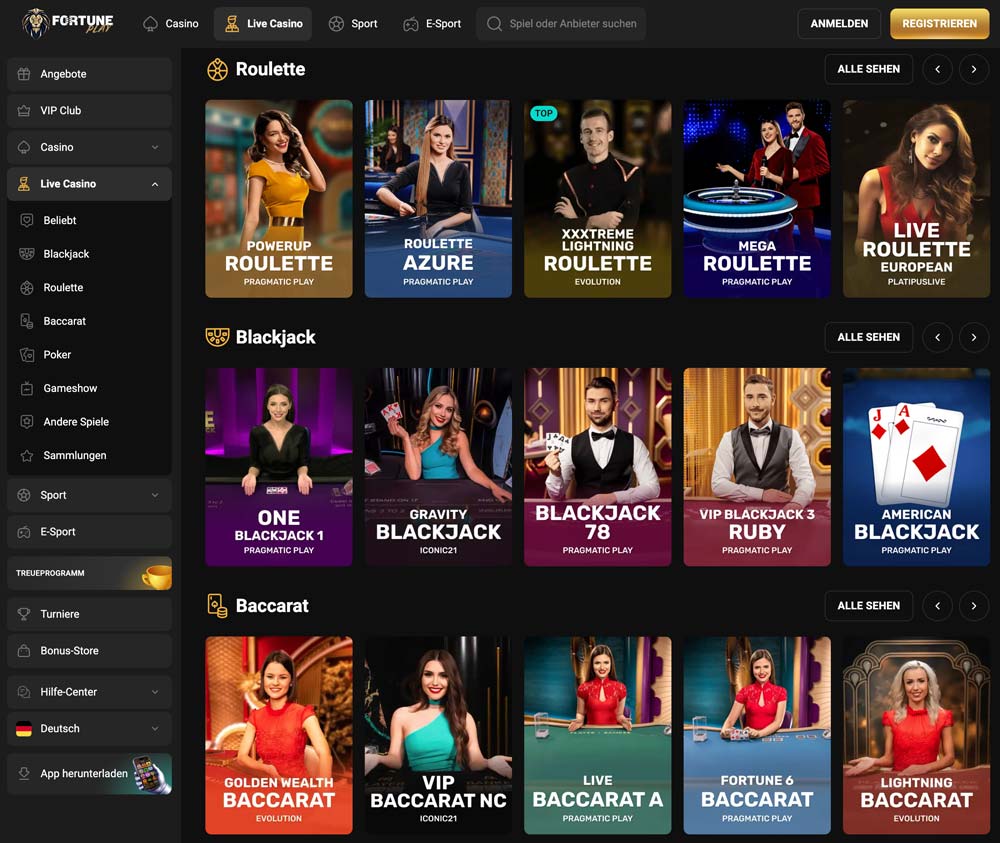The height and width of the screenshot is (843, 1000).
Task: Click the Roulette wheel icon in sidebar
Action: [x=27, y=288]
